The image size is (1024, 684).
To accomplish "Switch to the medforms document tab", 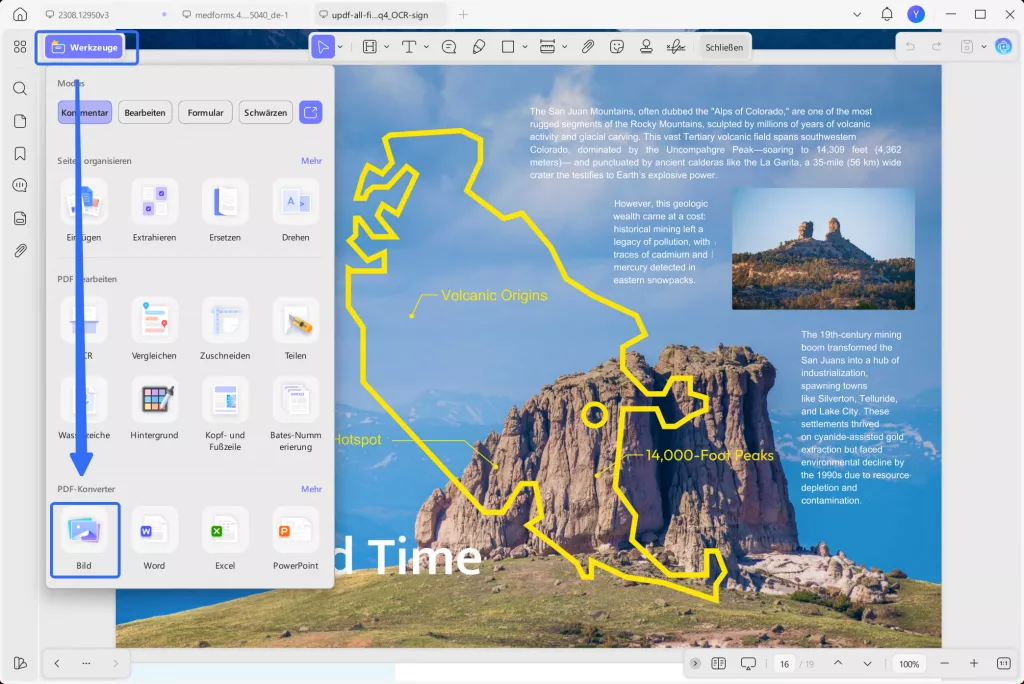I will 236,14.
